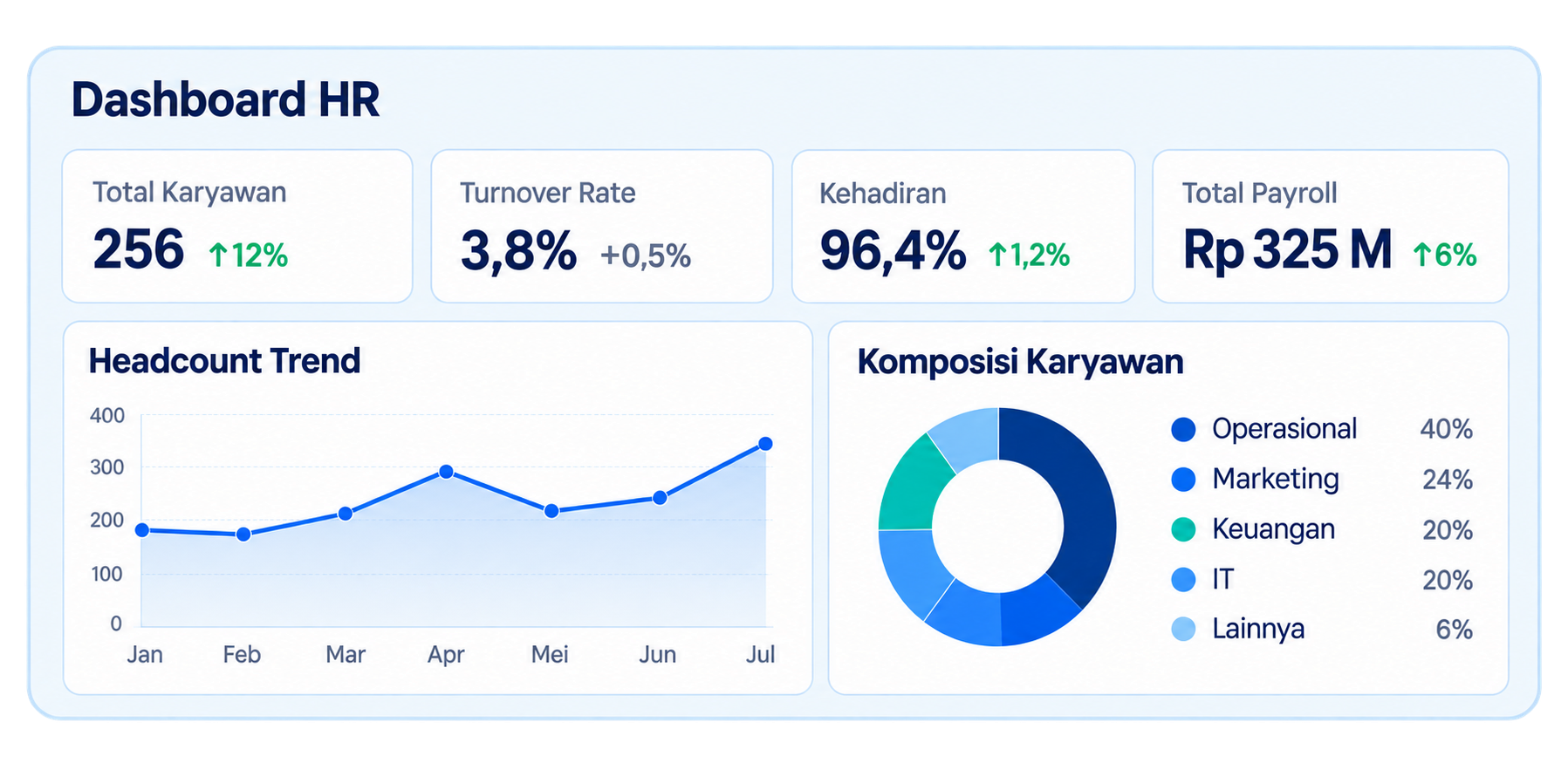1568x763 pixels.
Task: Click the Jul x-axis month label
Action: tap(760, 655)
